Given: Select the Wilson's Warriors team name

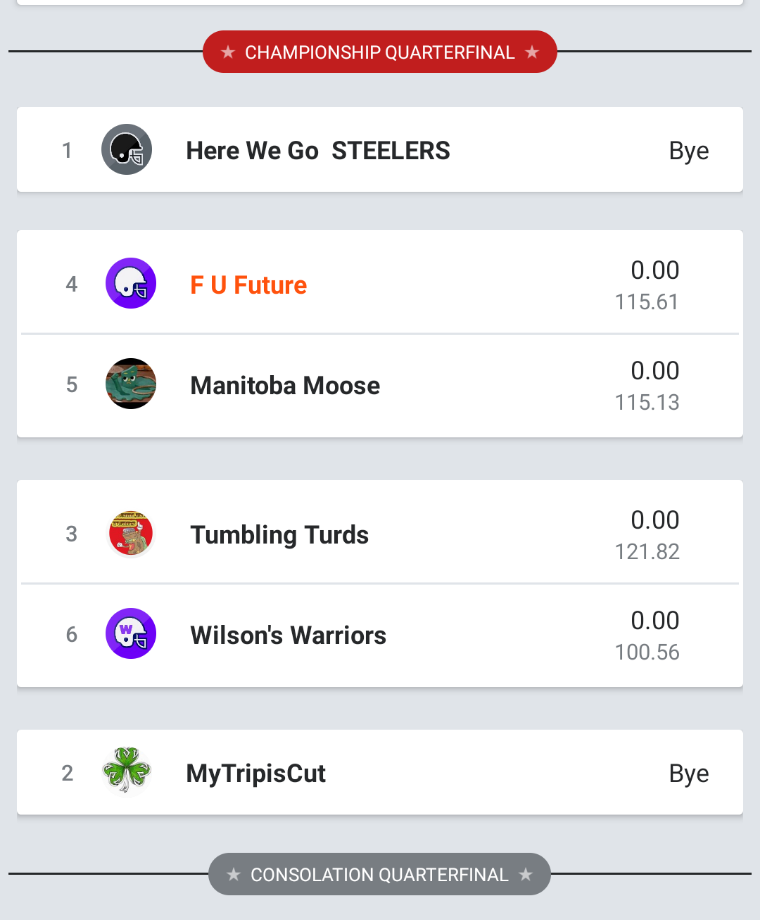Looking at the screenshot, I should [288, 635].
